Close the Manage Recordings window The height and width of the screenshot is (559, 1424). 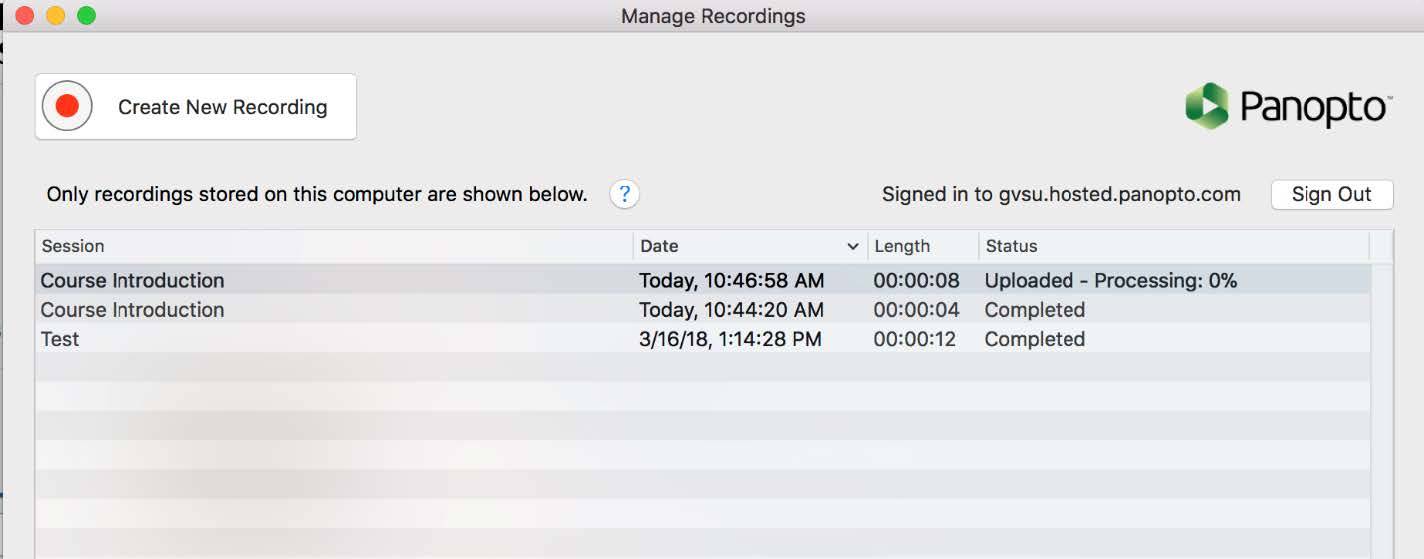tap(25, 16)
